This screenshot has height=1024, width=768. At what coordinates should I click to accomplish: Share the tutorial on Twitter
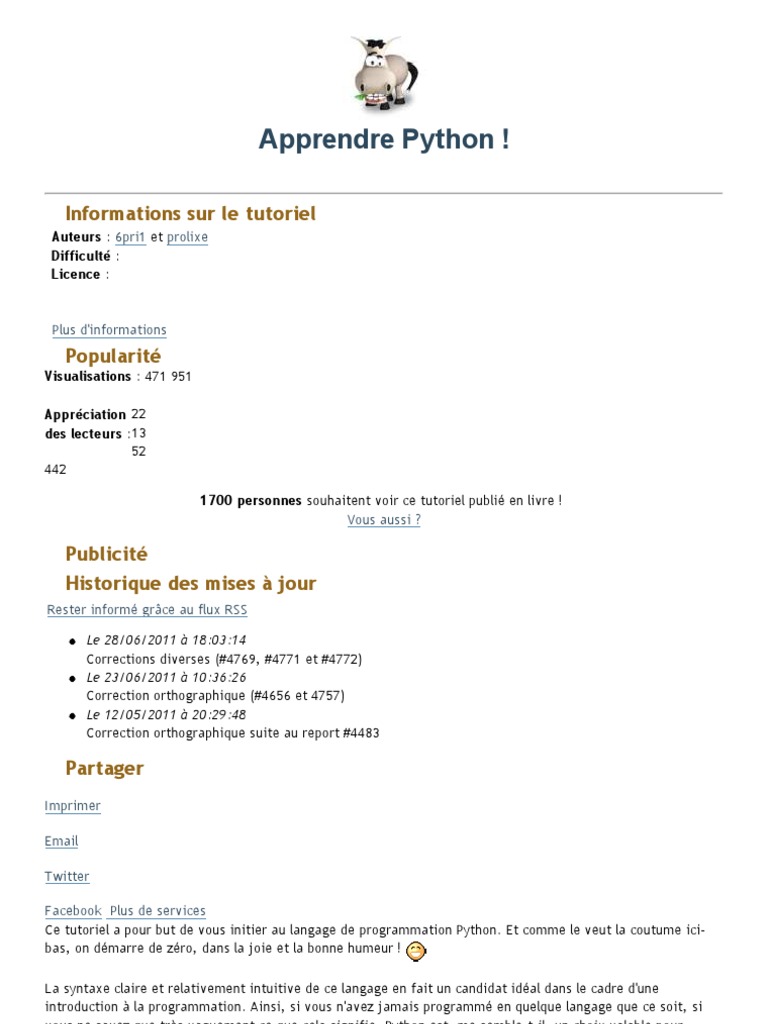(x=67, y=876)
